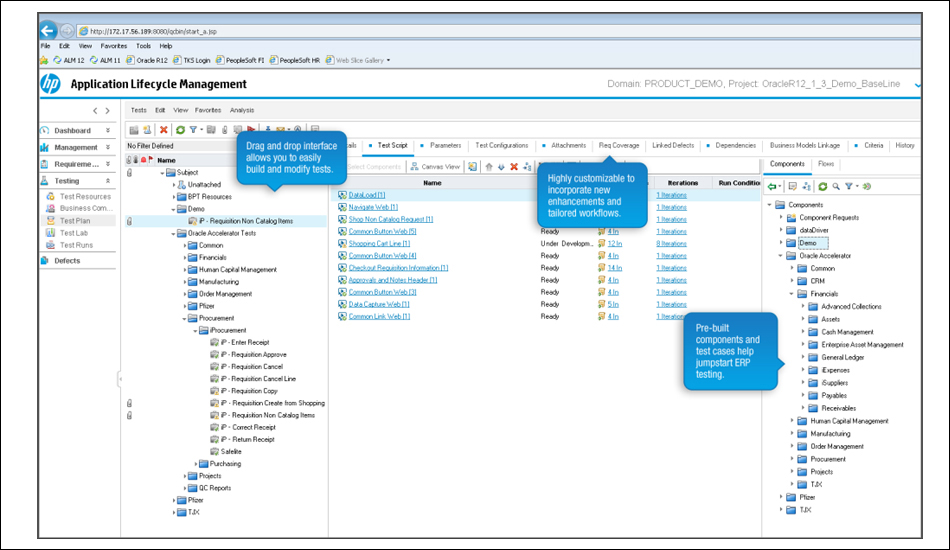The height and width of the screenshot is (550, 950).
Task: Open the Web Slice Gallery dropdown
Action: [x=388, y=61]
